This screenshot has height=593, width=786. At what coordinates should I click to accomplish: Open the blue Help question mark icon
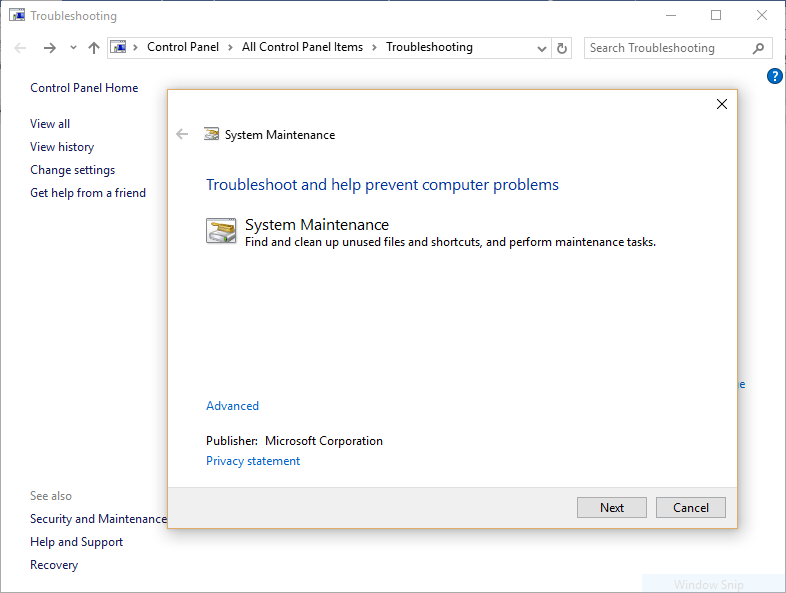pyautogui.click(x=774, y=76)
